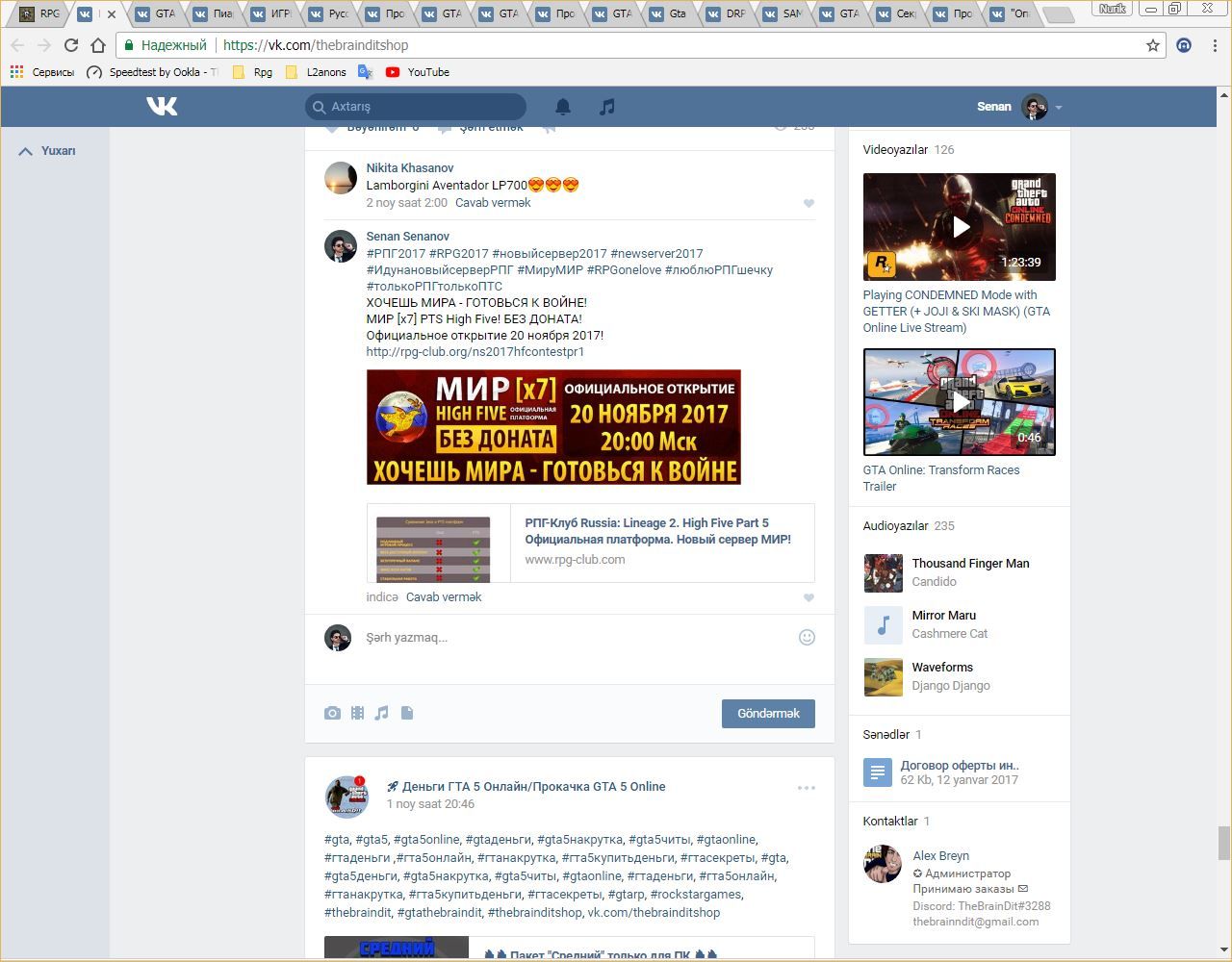Go back with the browser back arrow

pyautogui.click(x=17, y=45)
